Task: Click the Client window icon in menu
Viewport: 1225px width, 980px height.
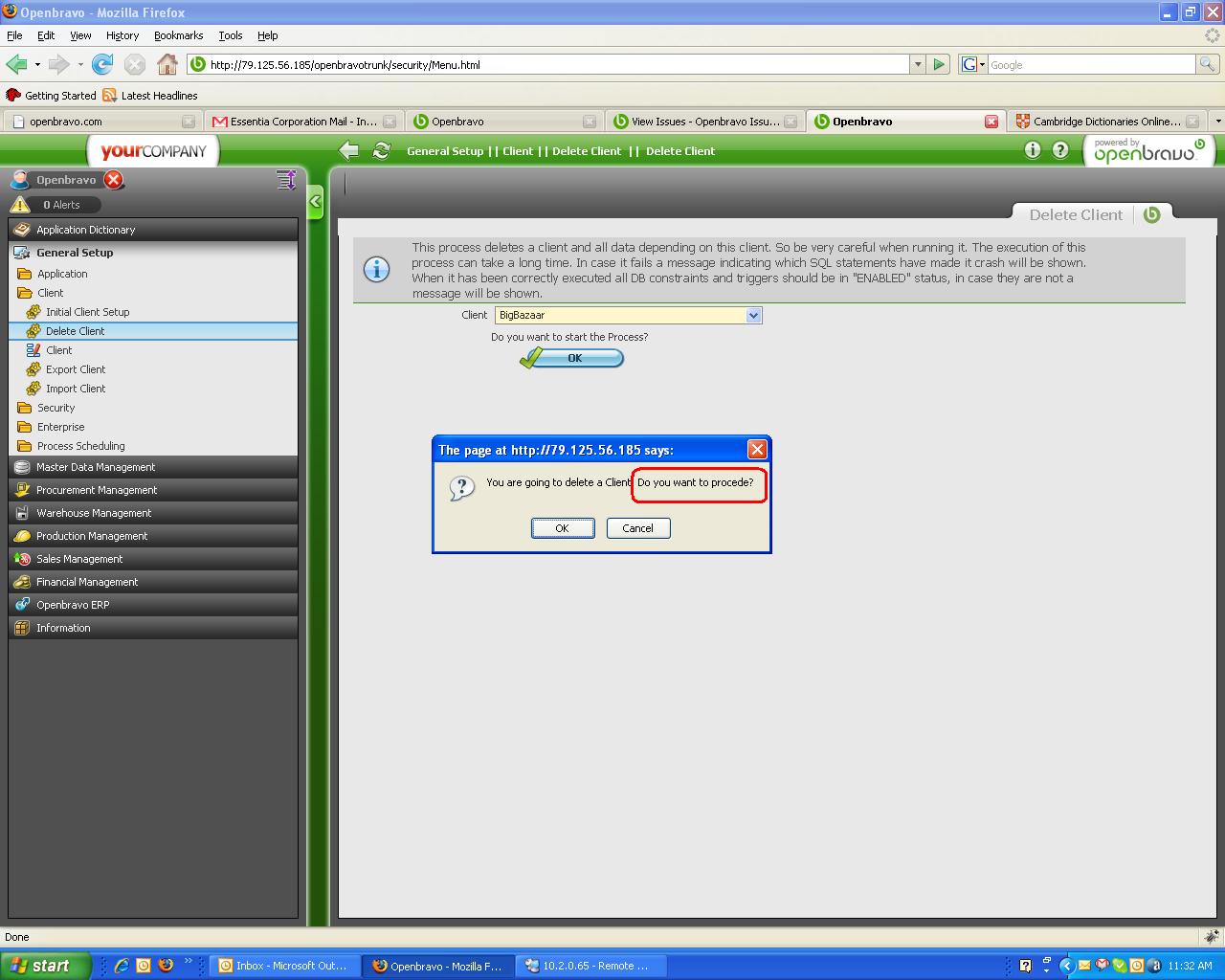Action: [33, 350]
